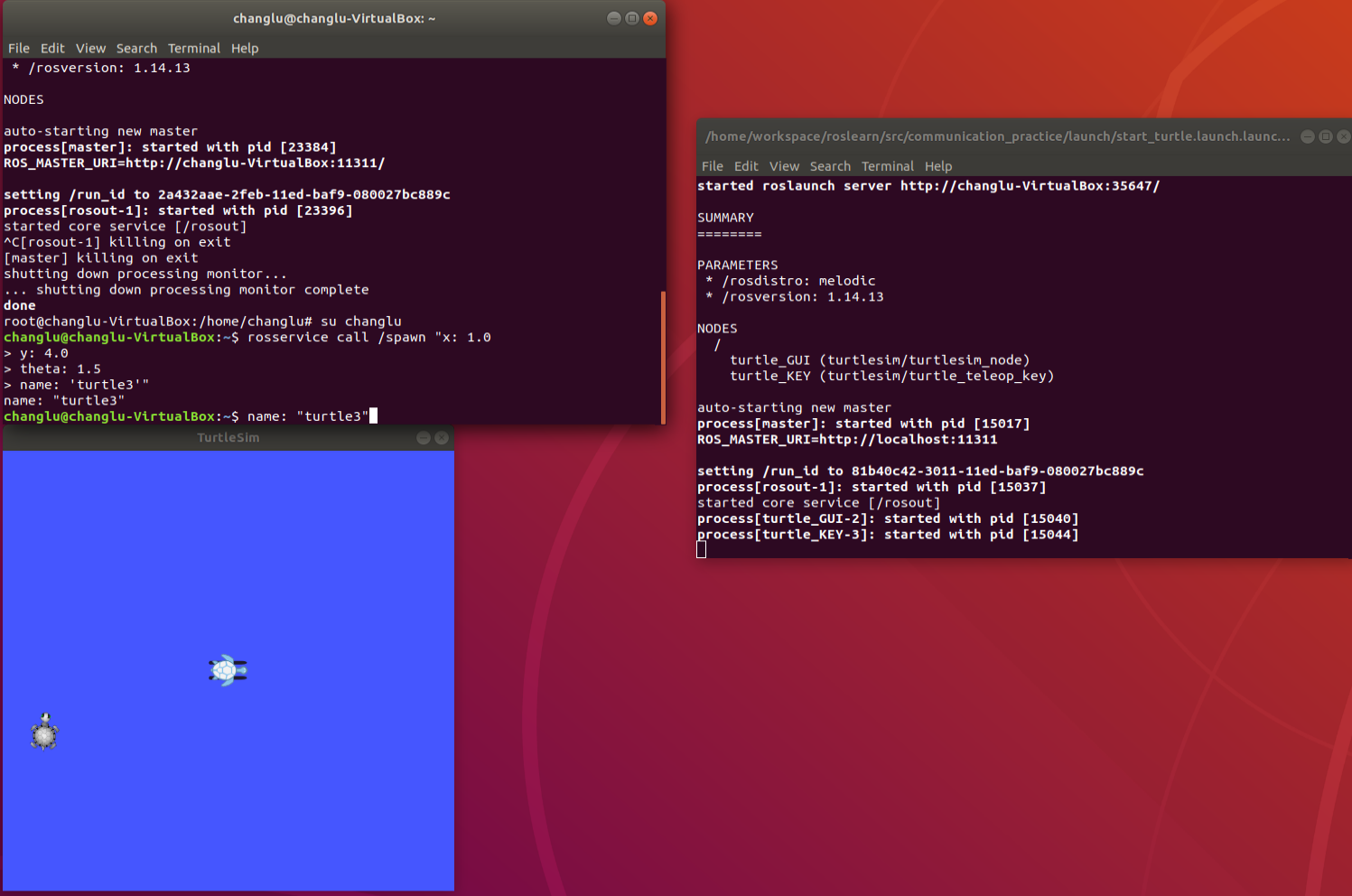Close the TurtleSim window
The width and height of the screenshot is (1352, 896).
(442, 438)
